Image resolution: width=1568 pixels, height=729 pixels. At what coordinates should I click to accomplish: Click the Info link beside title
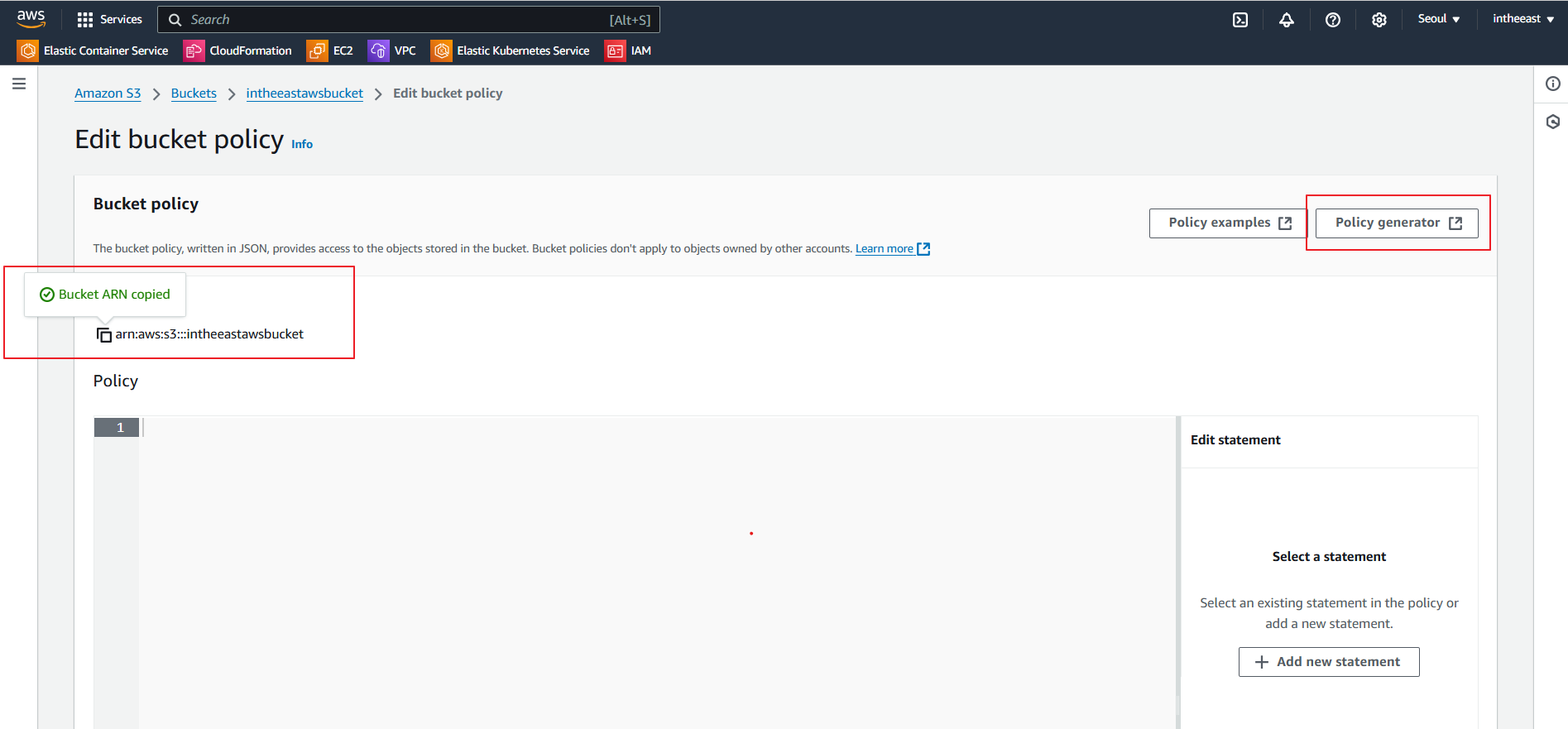pyautogui.click(x=302, y=144)
